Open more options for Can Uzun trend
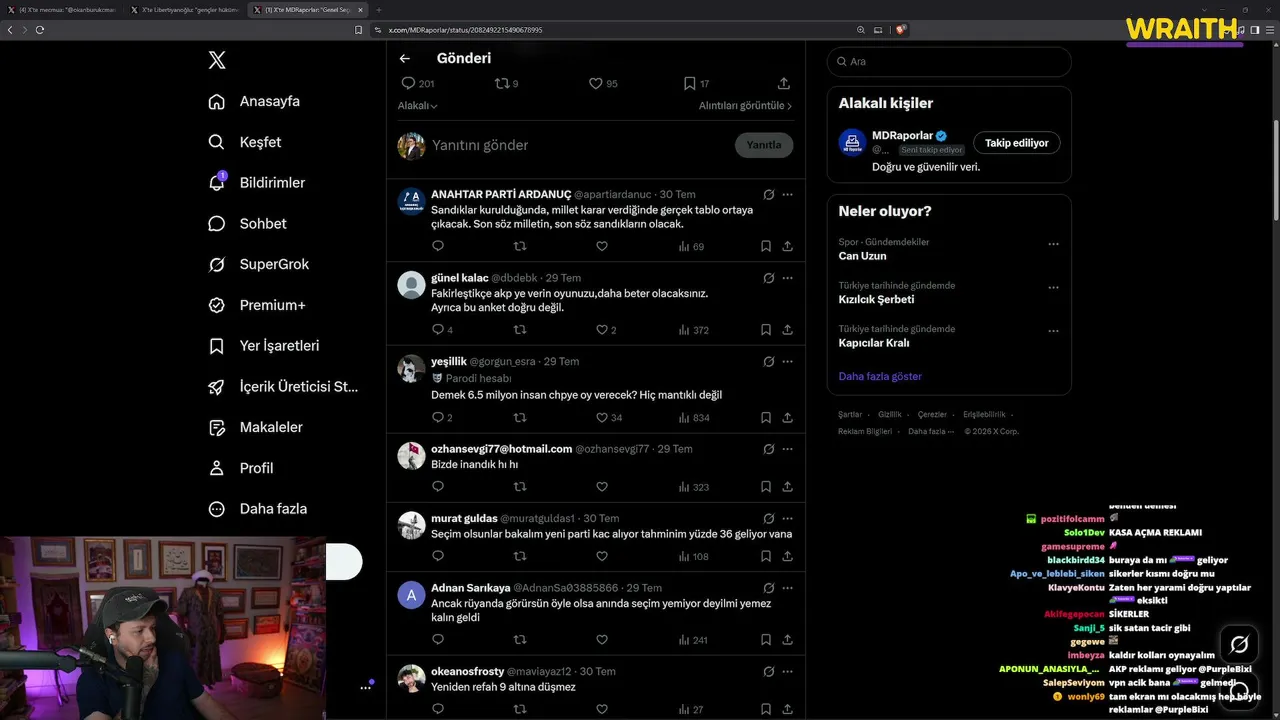Viewport: 1280px width, 720px height. [x=1053, y=243]
